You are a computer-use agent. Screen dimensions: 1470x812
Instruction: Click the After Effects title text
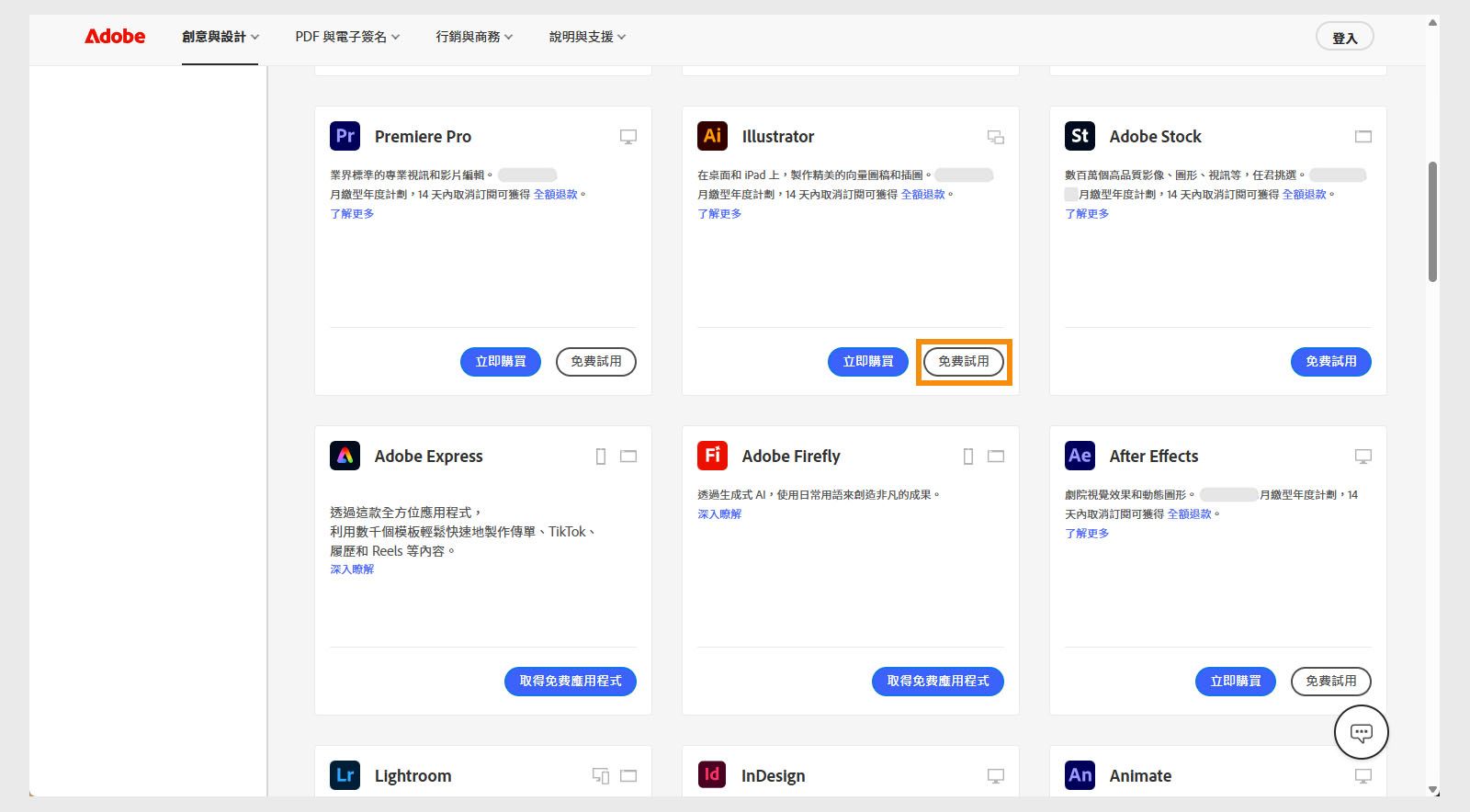(1154, 457)
